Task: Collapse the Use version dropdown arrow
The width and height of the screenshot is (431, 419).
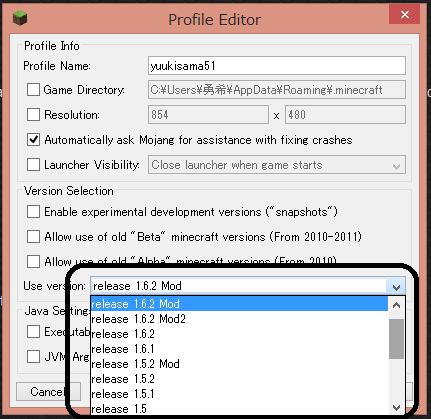Action: 396,286
